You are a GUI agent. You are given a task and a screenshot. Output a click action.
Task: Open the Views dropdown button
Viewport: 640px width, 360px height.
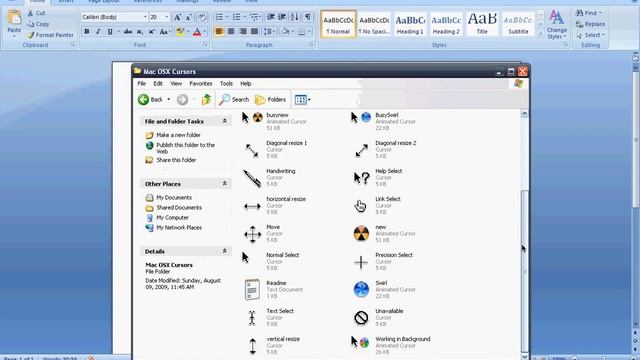[x=302, y=99]
